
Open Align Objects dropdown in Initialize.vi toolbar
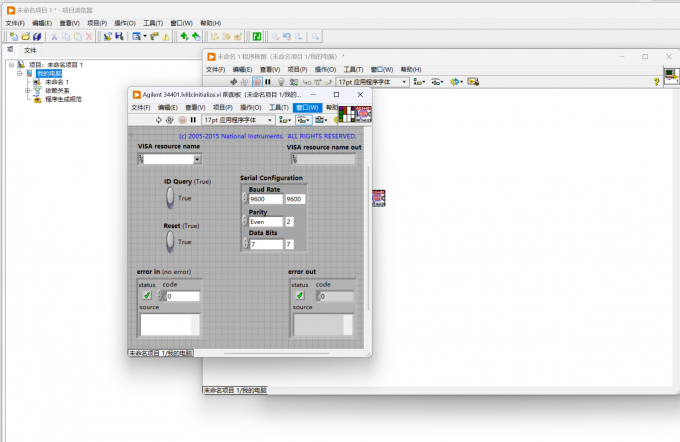285,120
